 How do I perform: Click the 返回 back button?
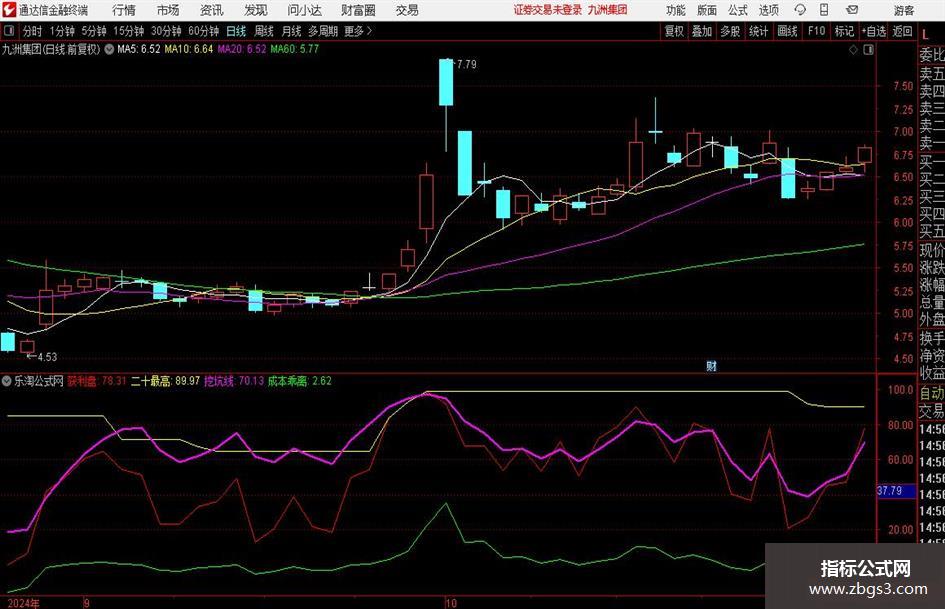902,31
